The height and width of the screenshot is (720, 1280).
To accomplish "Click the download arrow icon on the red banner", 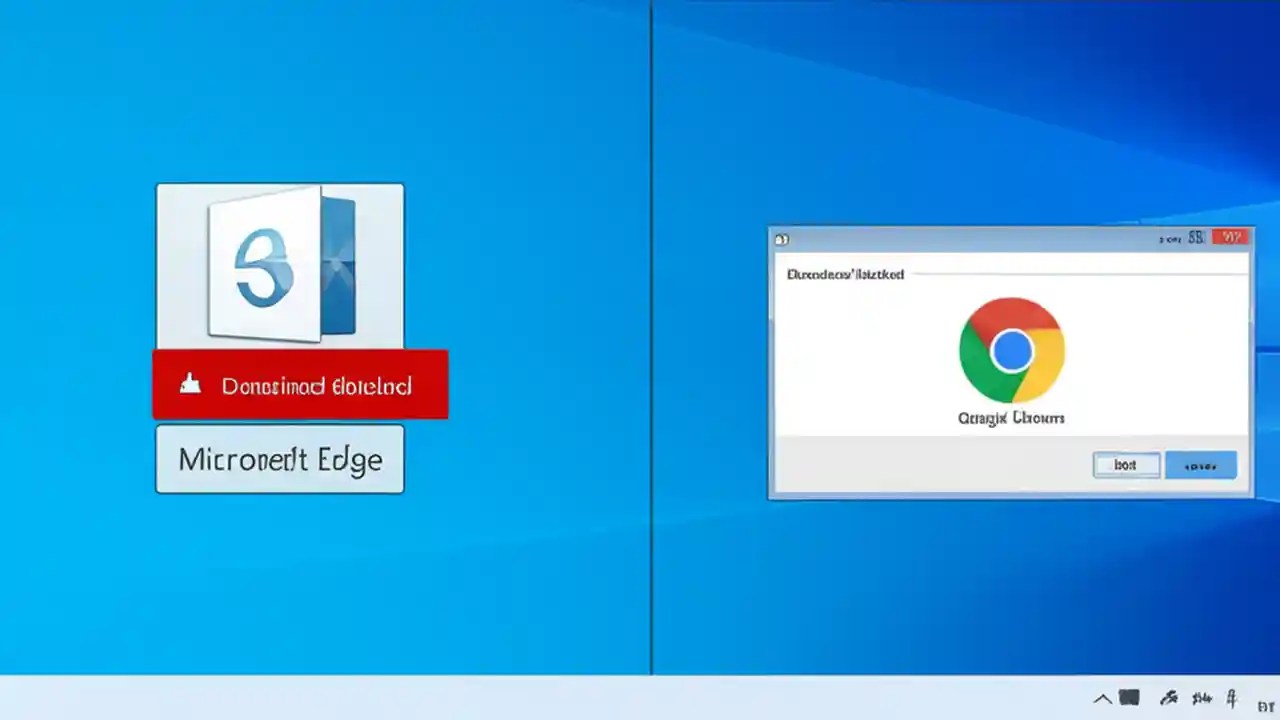I will tap(190, 384).
